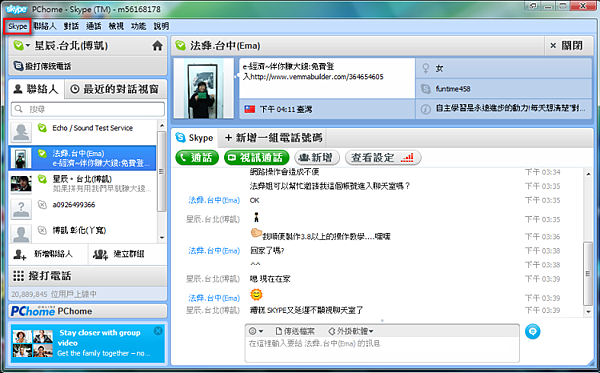
Task: Click chat scrollbar down arrow
Action: 589,312
